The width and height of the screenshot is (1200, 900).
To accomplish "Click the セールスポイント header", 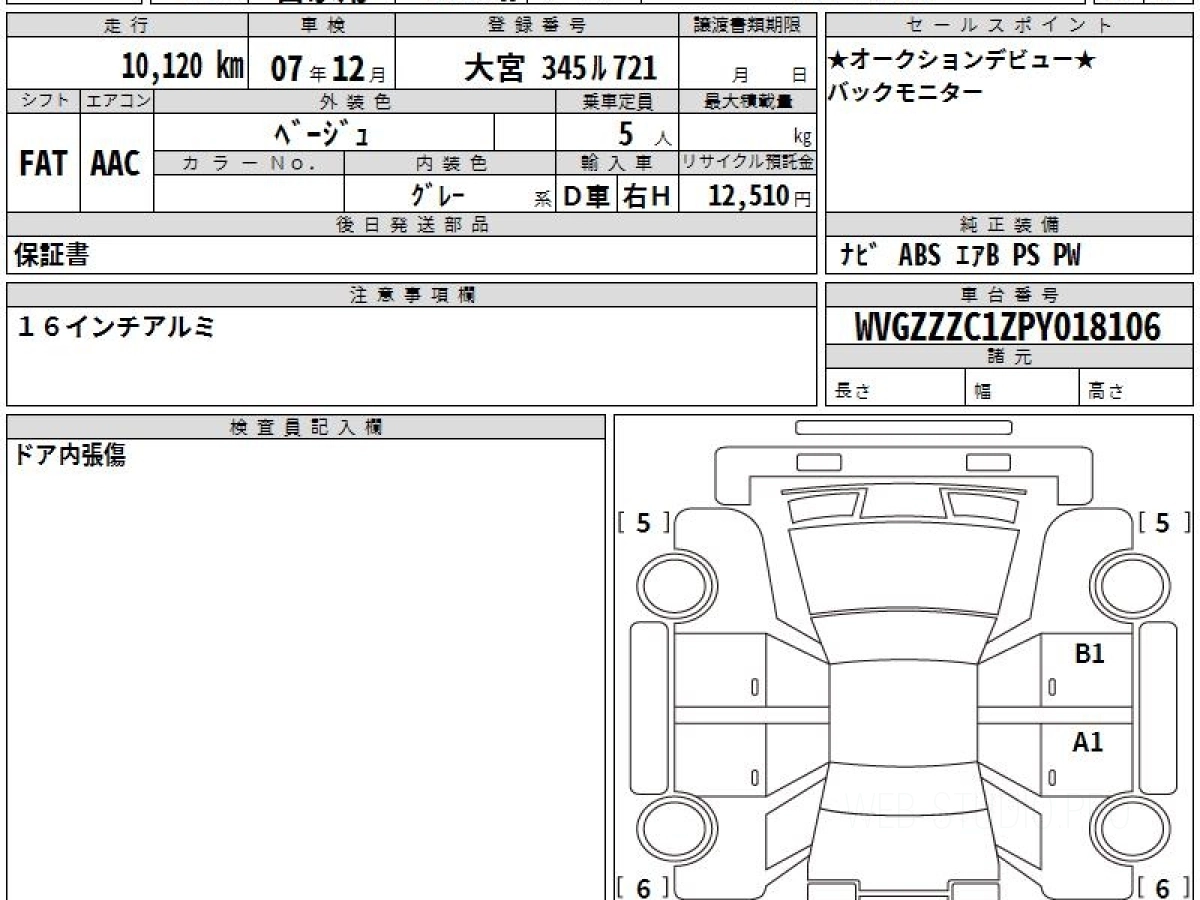I will [x=1009, y=26].
